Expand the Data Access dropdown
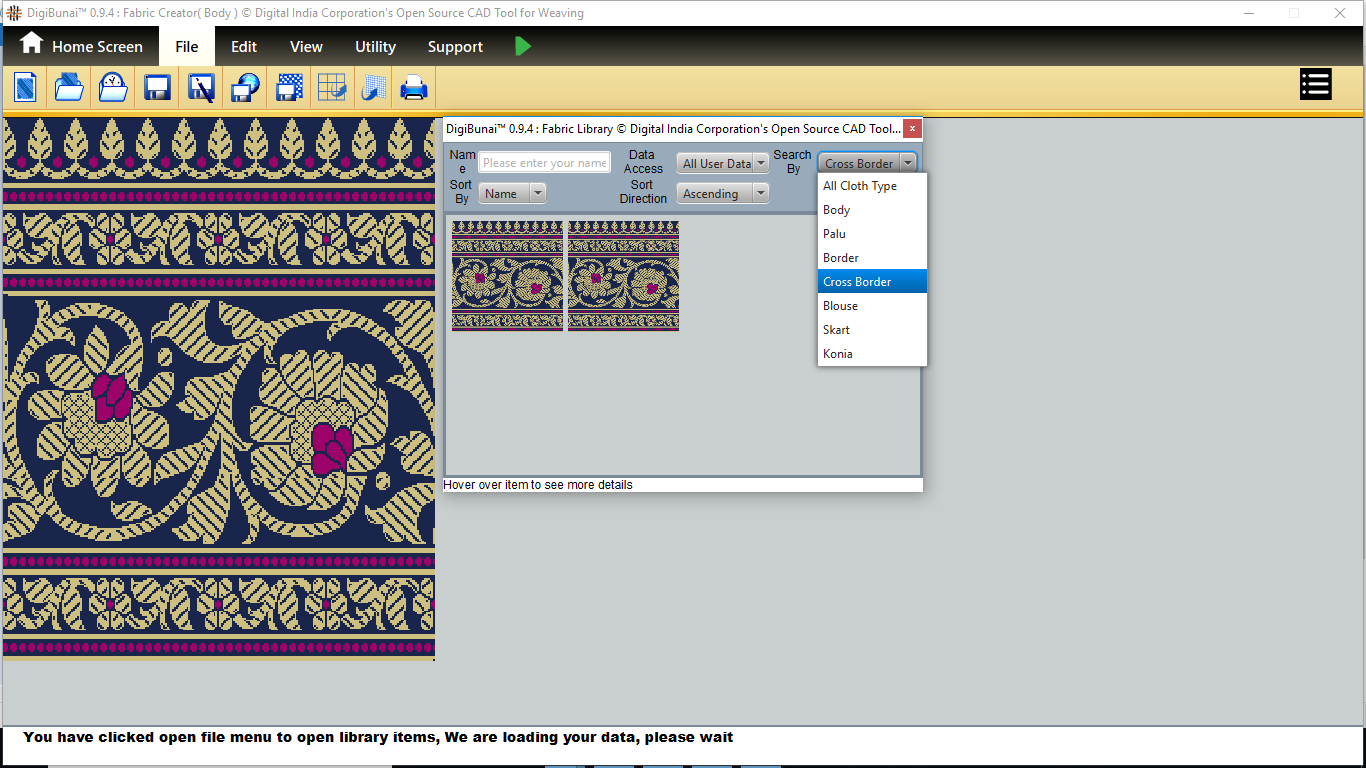Image resolution: width=1366 pixels, height=768 pixels. click(723, 163)
